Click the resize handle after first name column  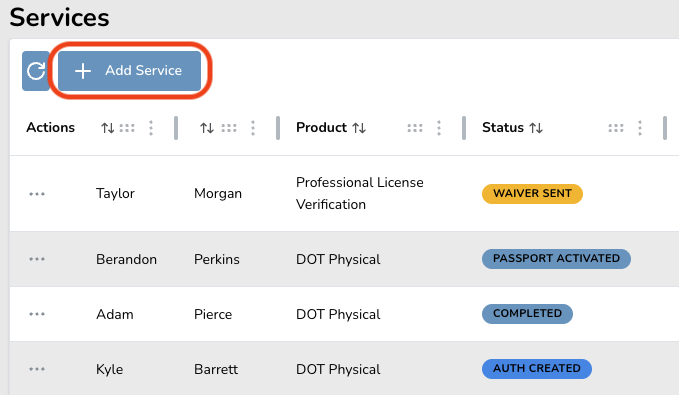pyautogui.click(x=176, y=128)
